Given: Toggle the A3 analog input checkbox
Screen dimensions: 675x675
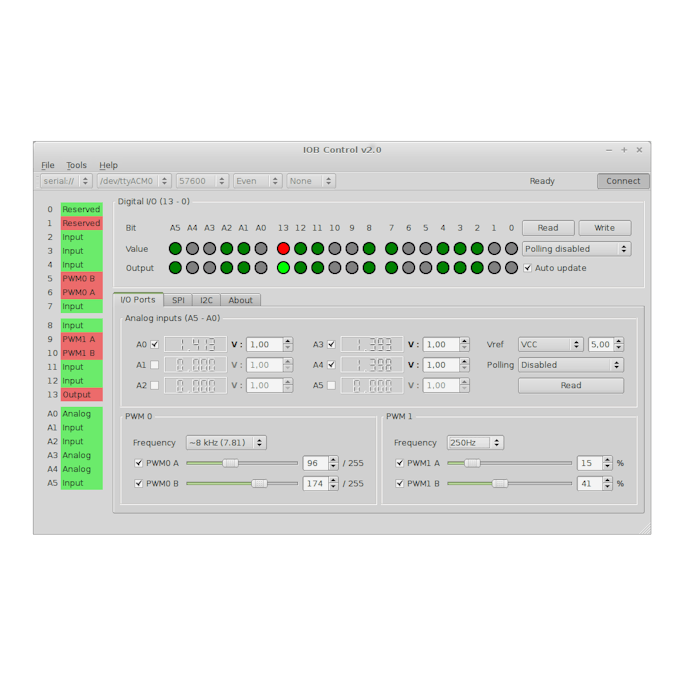Looking at the screenshot, I should (x=331, y=344).
